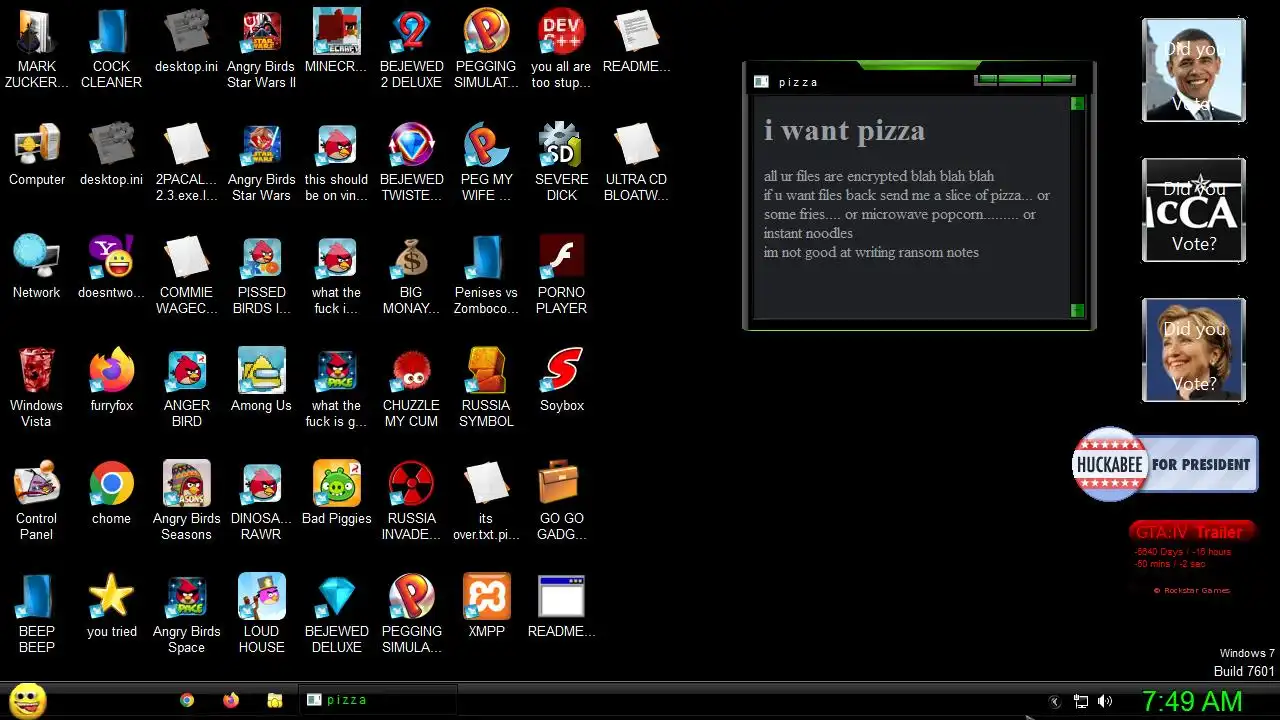This screenshot has width=1280, height=720.
Task: Select the pizza taskbar window button
Action: pyautogui.click(x=377, y=700)
